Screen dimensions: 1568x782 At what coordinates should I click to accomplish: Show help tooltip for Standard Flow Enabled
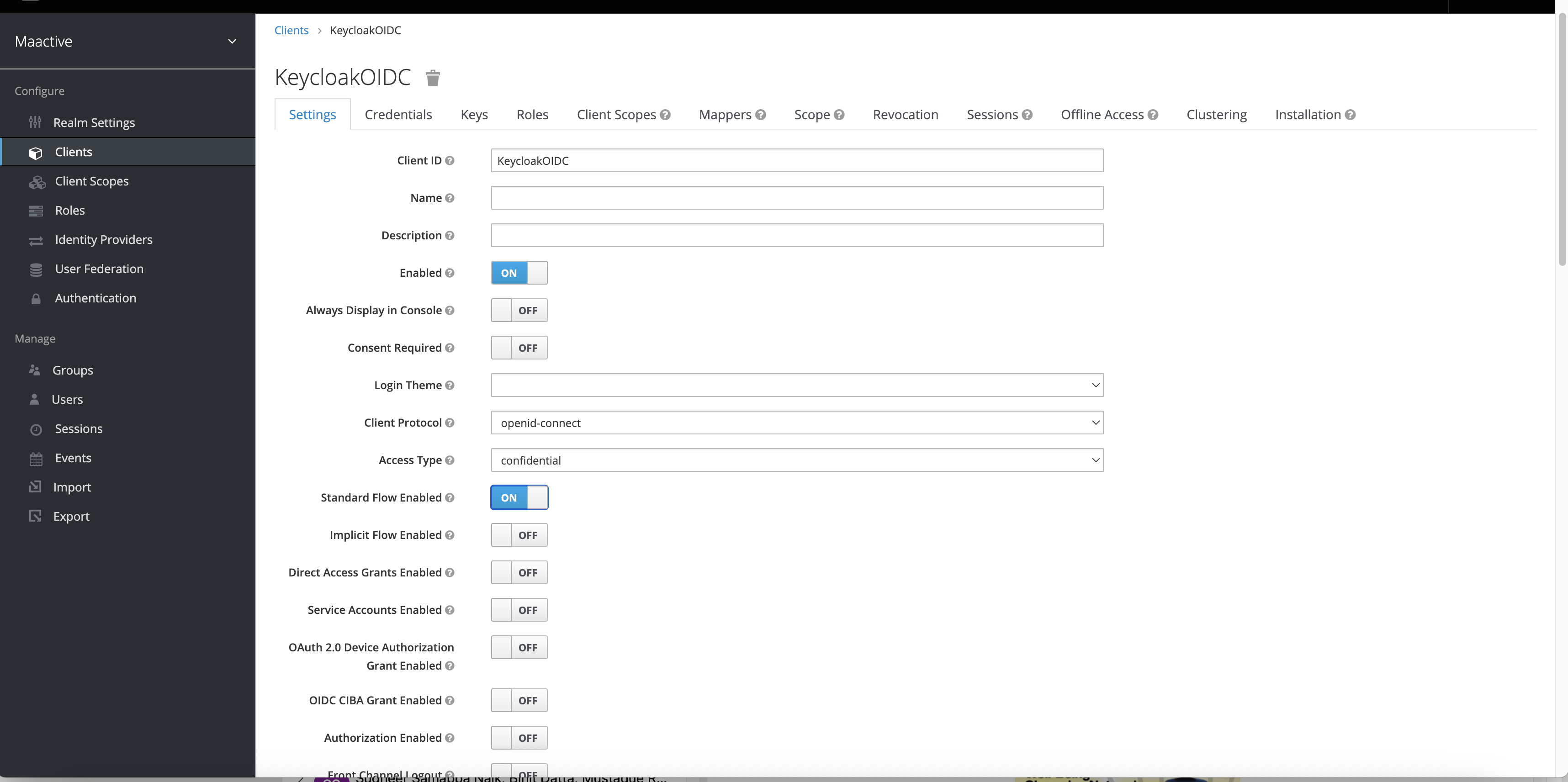(x=450, y=497)
